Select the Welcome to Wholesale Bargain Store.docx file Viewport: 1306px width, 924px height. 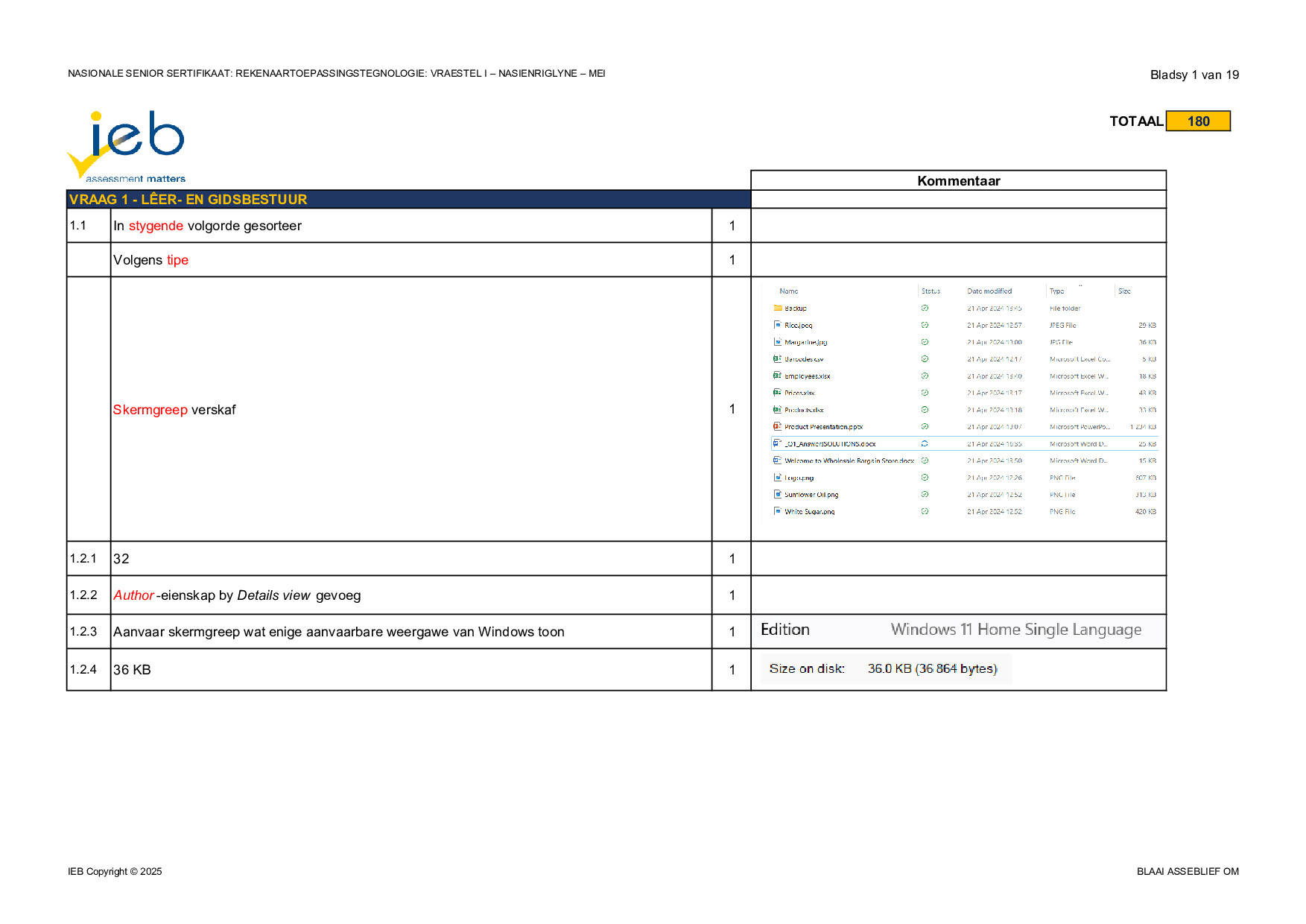coord(849,461)
